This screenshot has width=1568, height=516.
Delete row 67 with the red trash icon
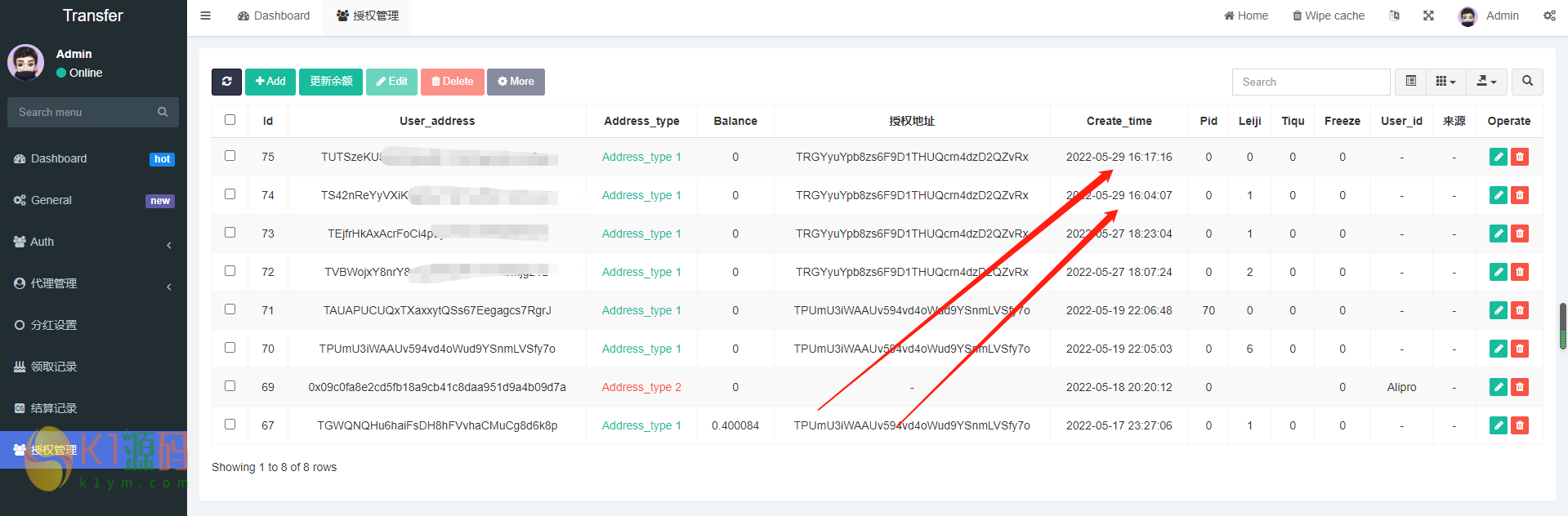click(x=1520, y=425)
